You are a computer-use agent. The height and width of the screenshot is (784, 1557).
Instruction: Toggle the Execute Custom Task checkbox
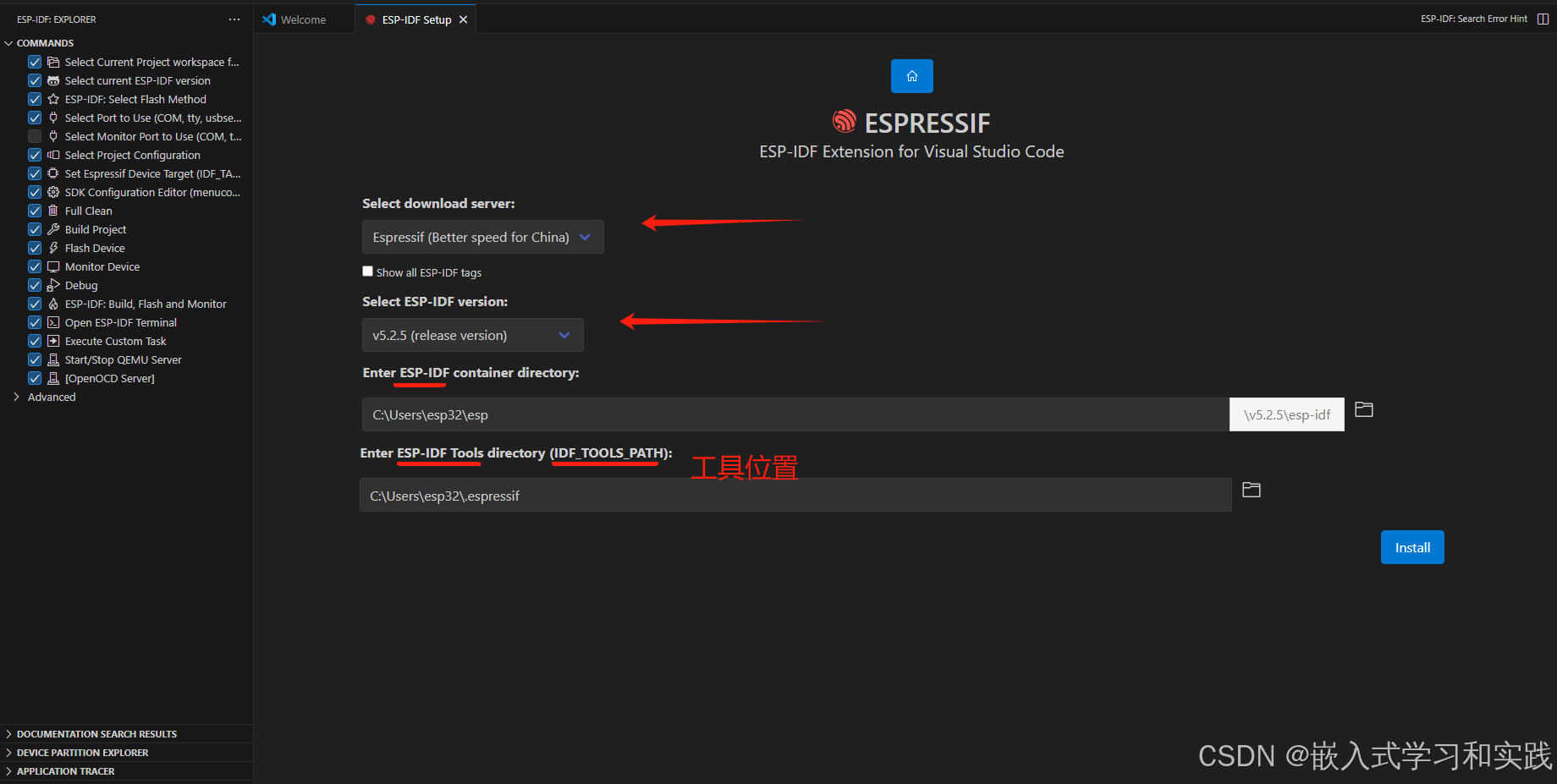click(x=35, y=341)
